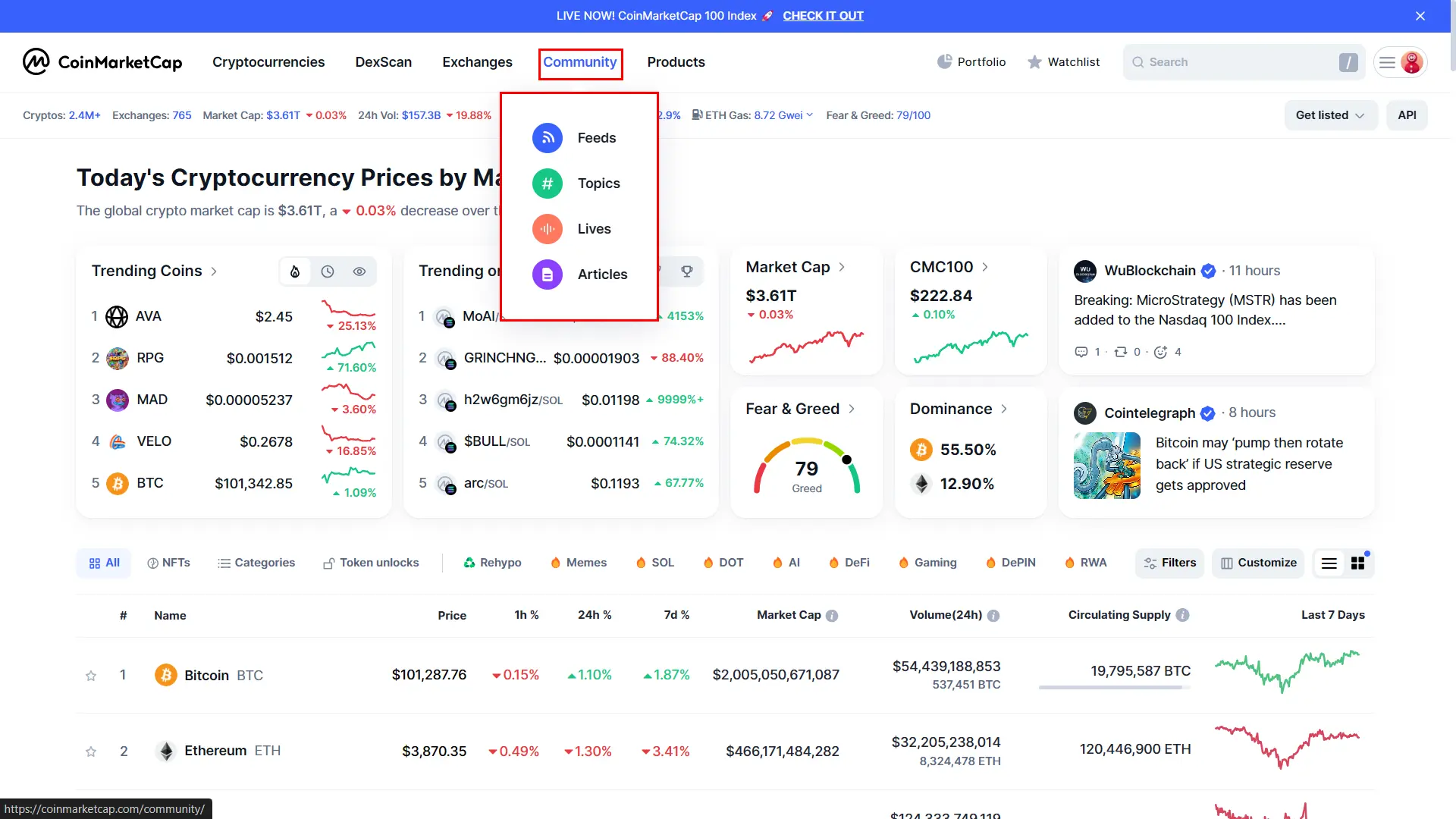Click the API button

tap(1407, 115)
